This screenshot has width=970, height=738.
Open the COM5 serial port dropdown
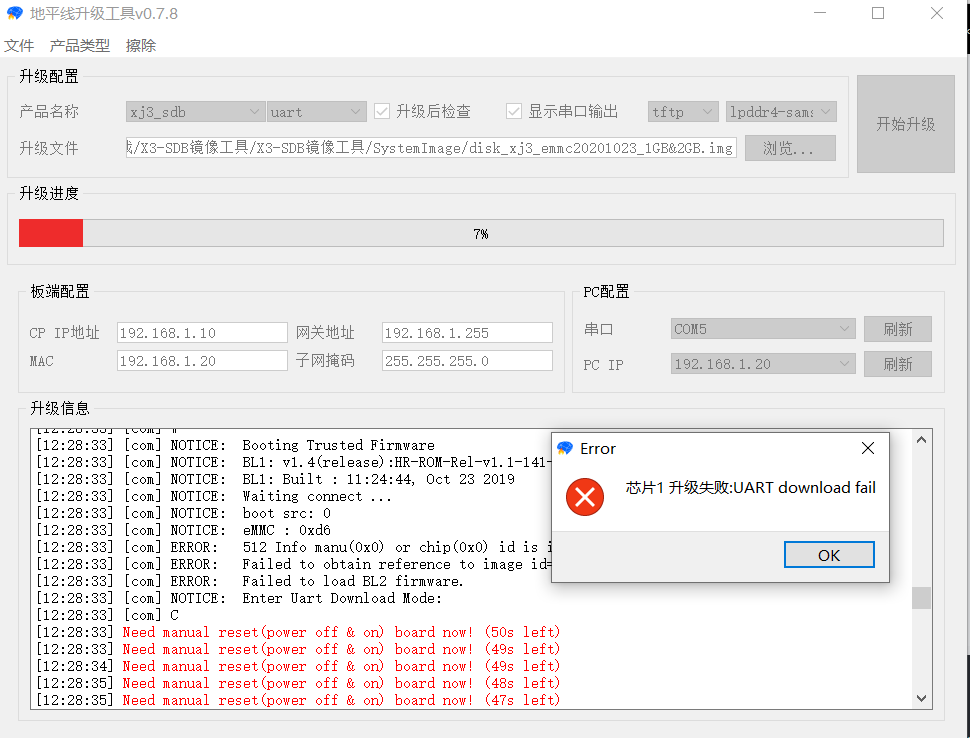point(763,329)
